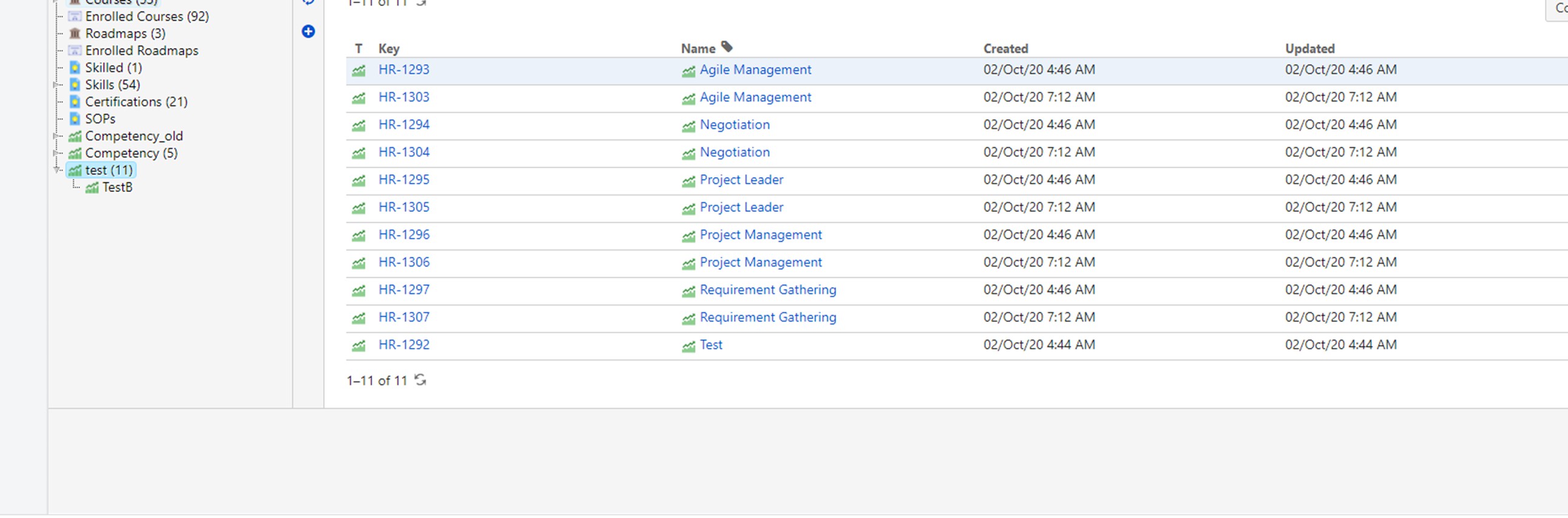This screenshot has height=518, width=1568.
Task: Open Agile Management in the HR-1303 row
Action: [x=755, y=97]
